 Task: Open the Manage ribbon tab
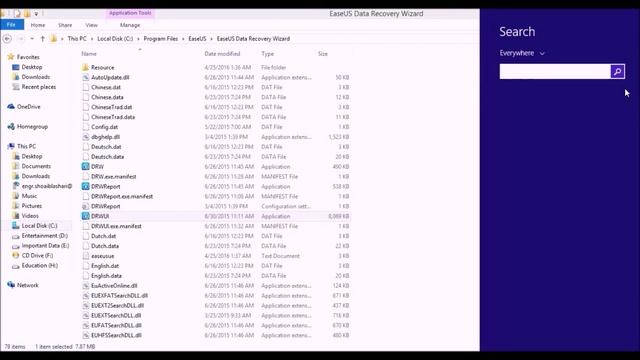[x=130, y=25]
